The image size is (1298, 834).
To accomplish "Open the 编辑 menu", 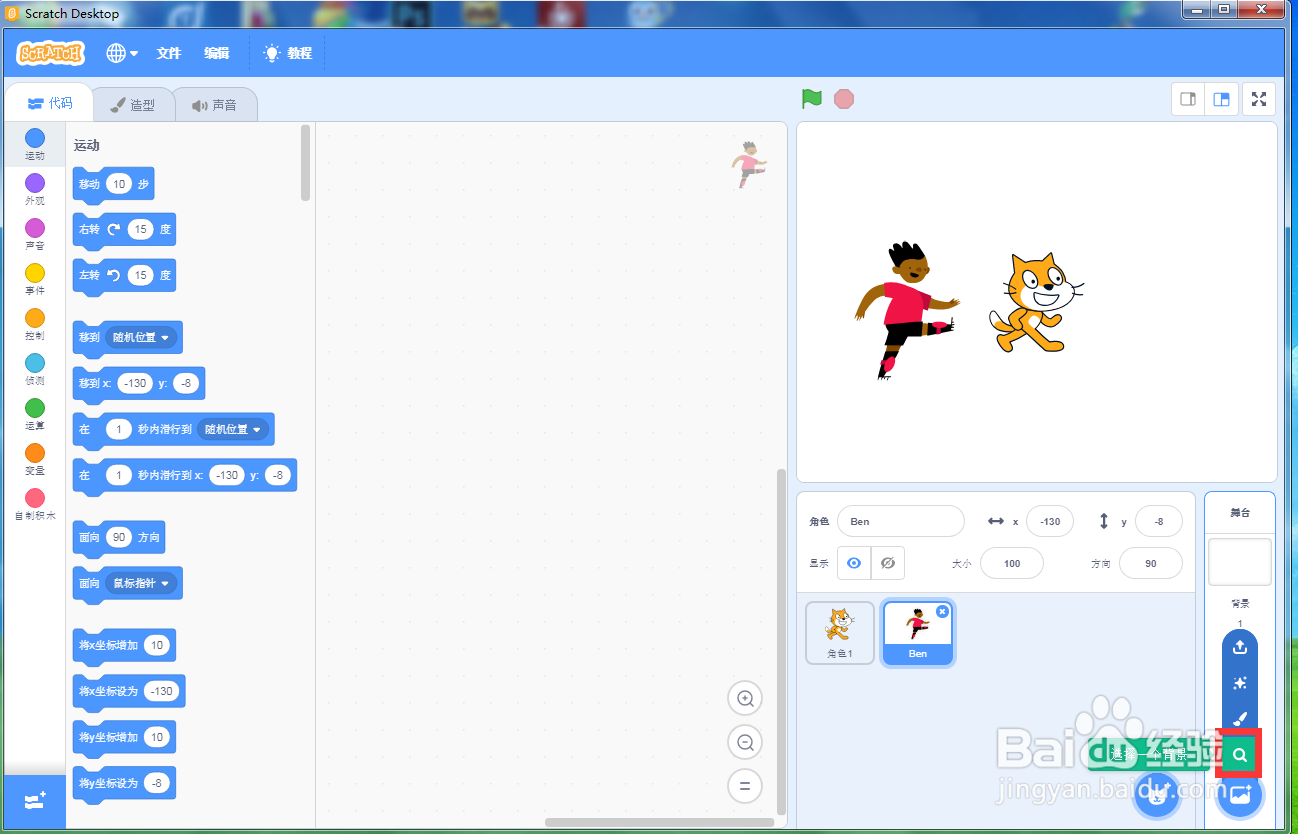I will 216,53.
